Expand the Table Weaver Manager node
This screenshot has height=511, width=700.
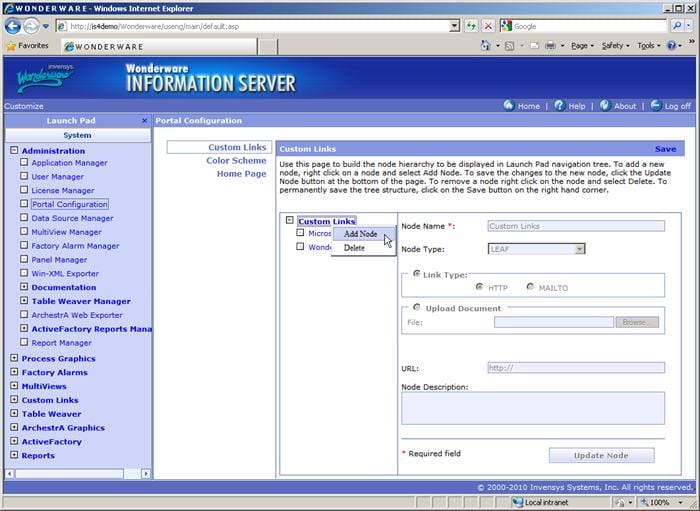click(x=24, y=301)
